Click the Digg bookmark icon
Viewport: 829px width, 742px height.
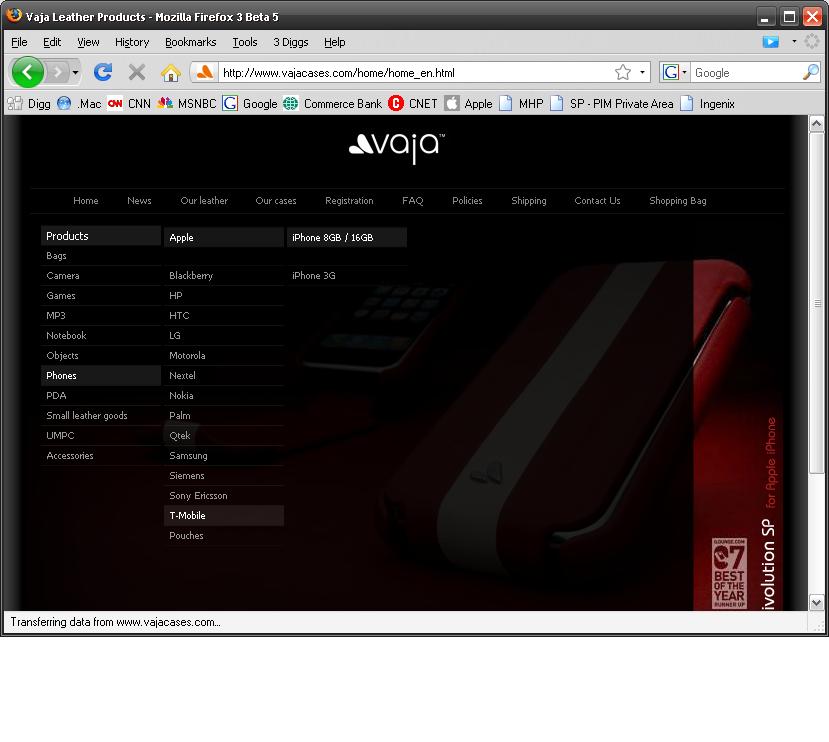(x=15, y=104)
